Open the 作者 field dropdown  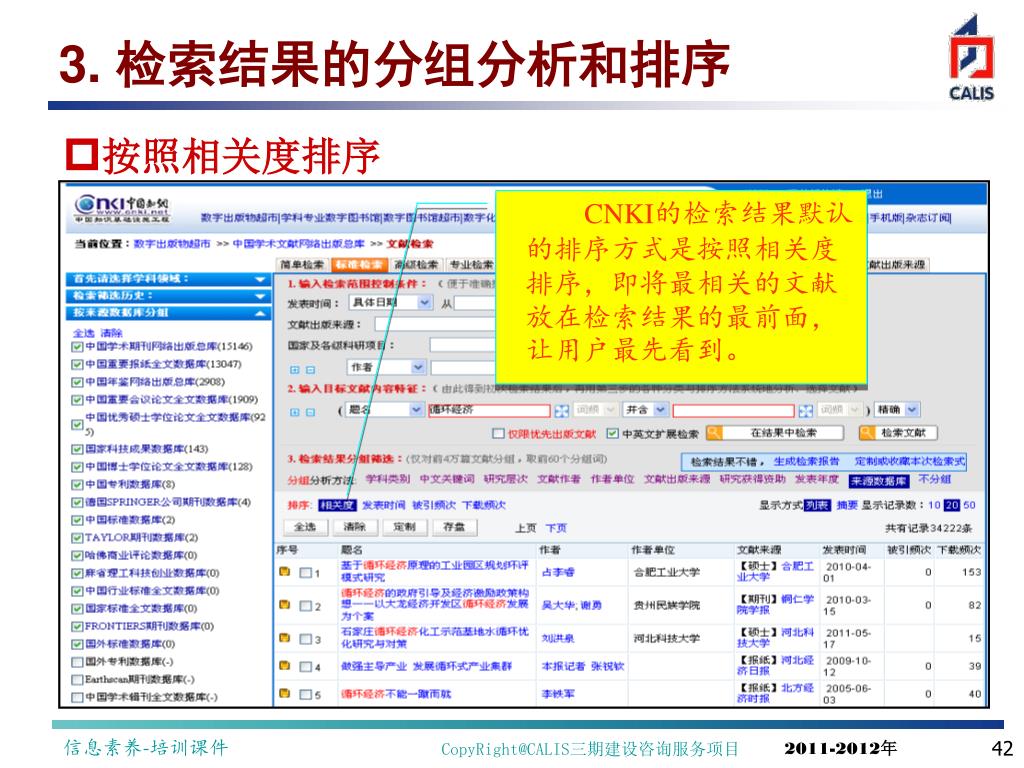418,367
